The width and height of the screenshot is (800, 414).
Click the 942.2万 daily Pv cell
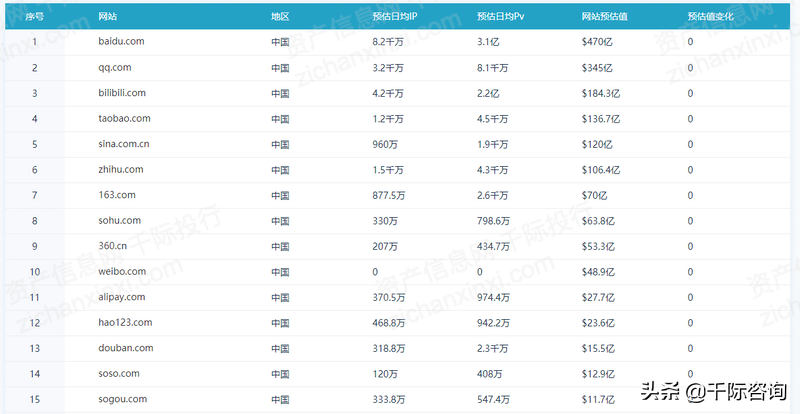(x=493, y=323)
